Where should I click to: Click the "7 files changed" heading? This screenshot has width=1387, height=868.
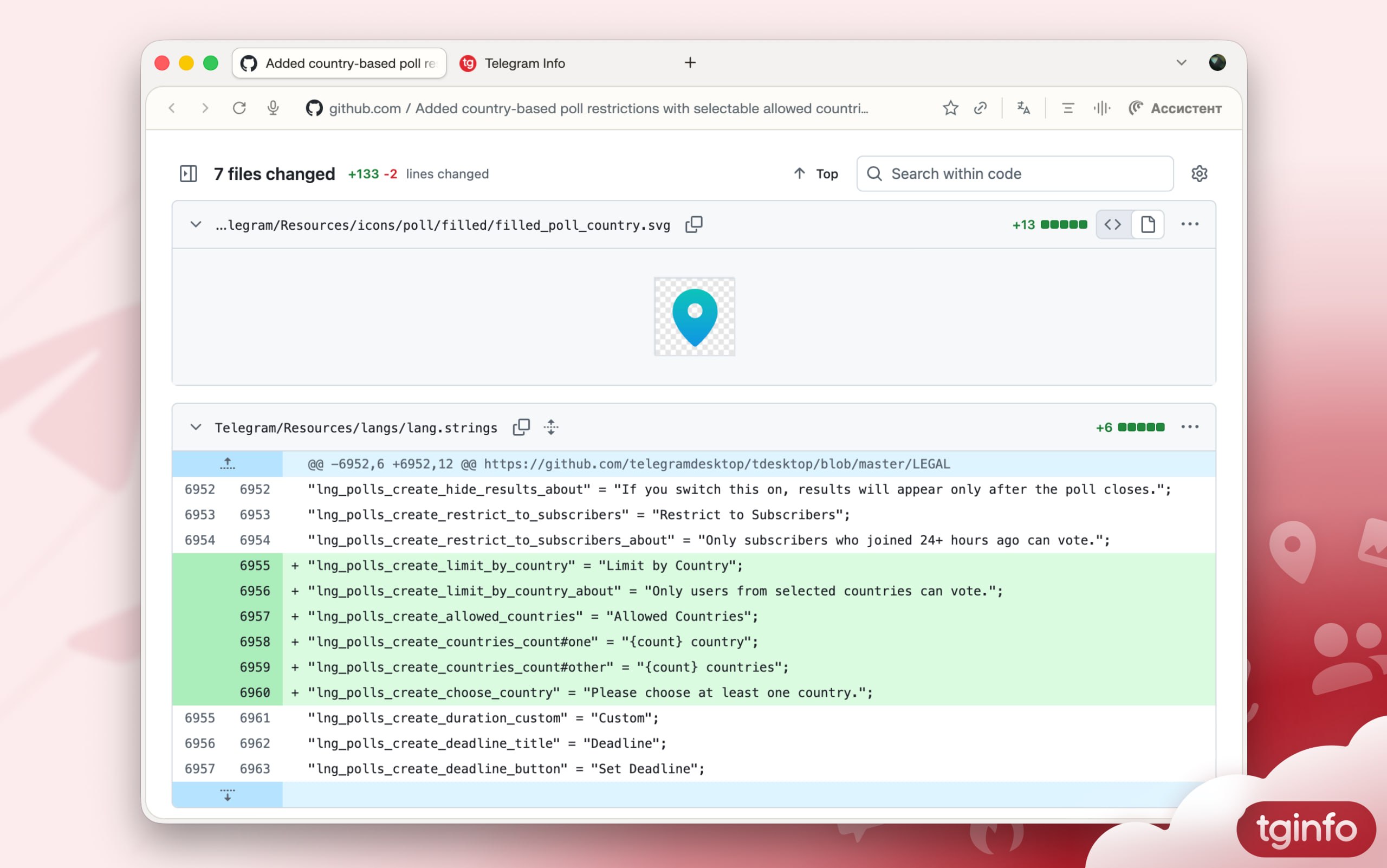pyautogui.click(x=274, y=174)
